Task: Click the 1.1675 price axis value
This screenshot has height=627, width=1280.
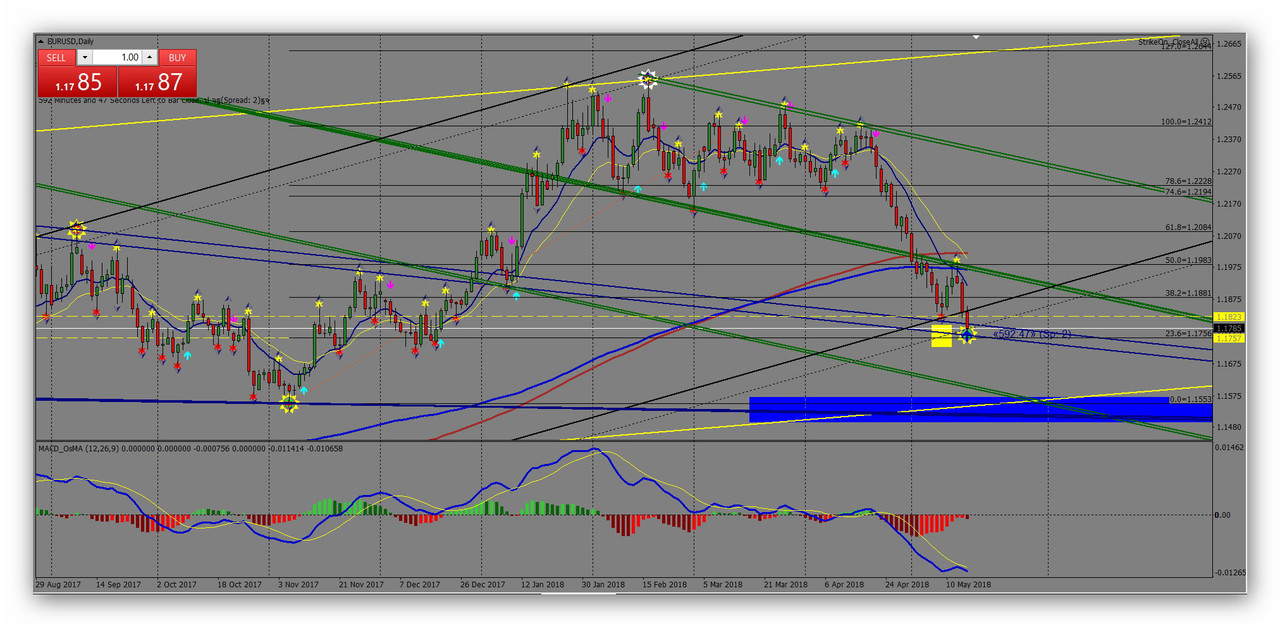Action: coord(1229,363)
